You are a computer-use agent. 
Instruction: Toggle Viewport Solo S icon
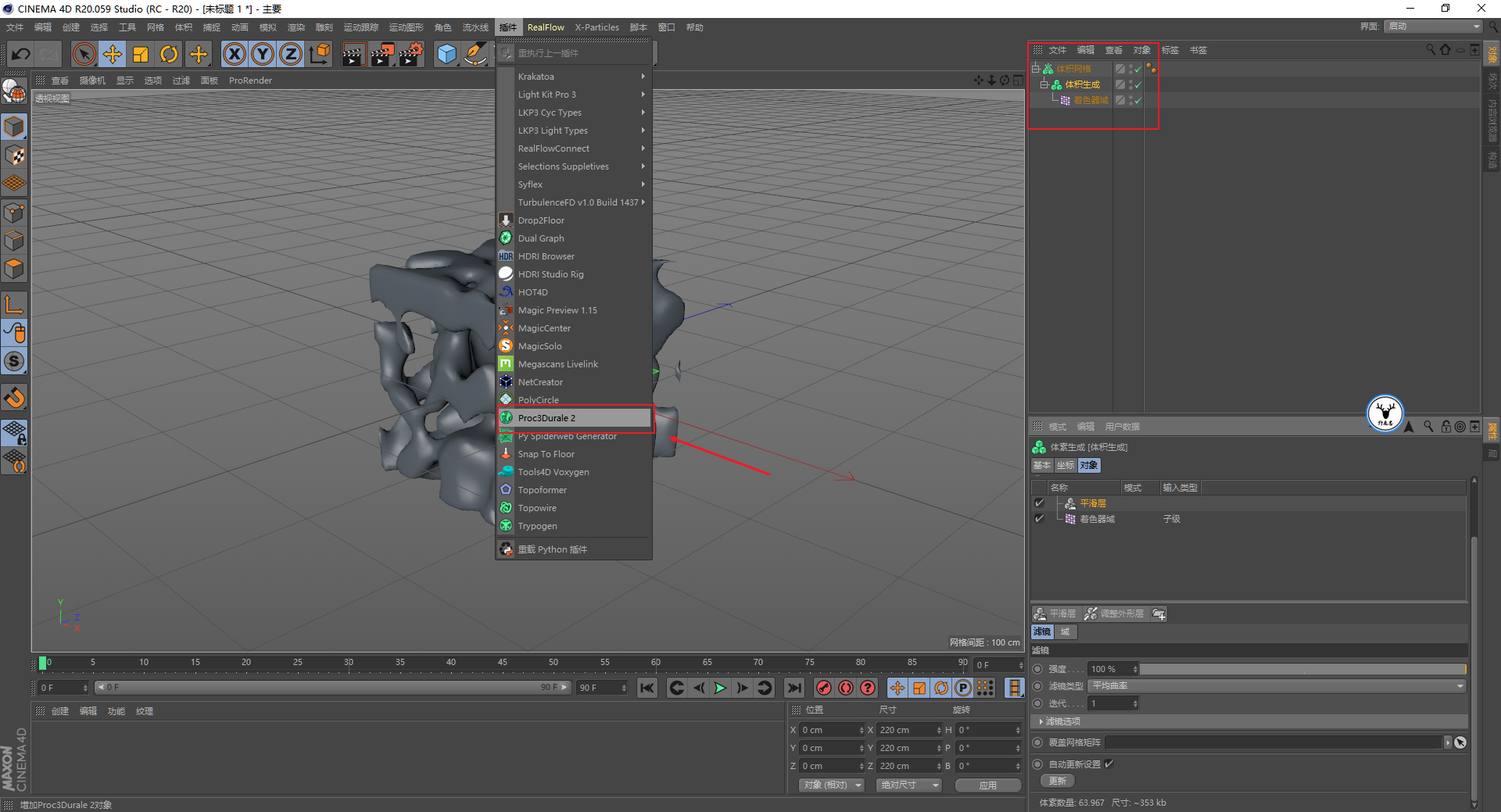pyautogui.click(x=14, y=361)
